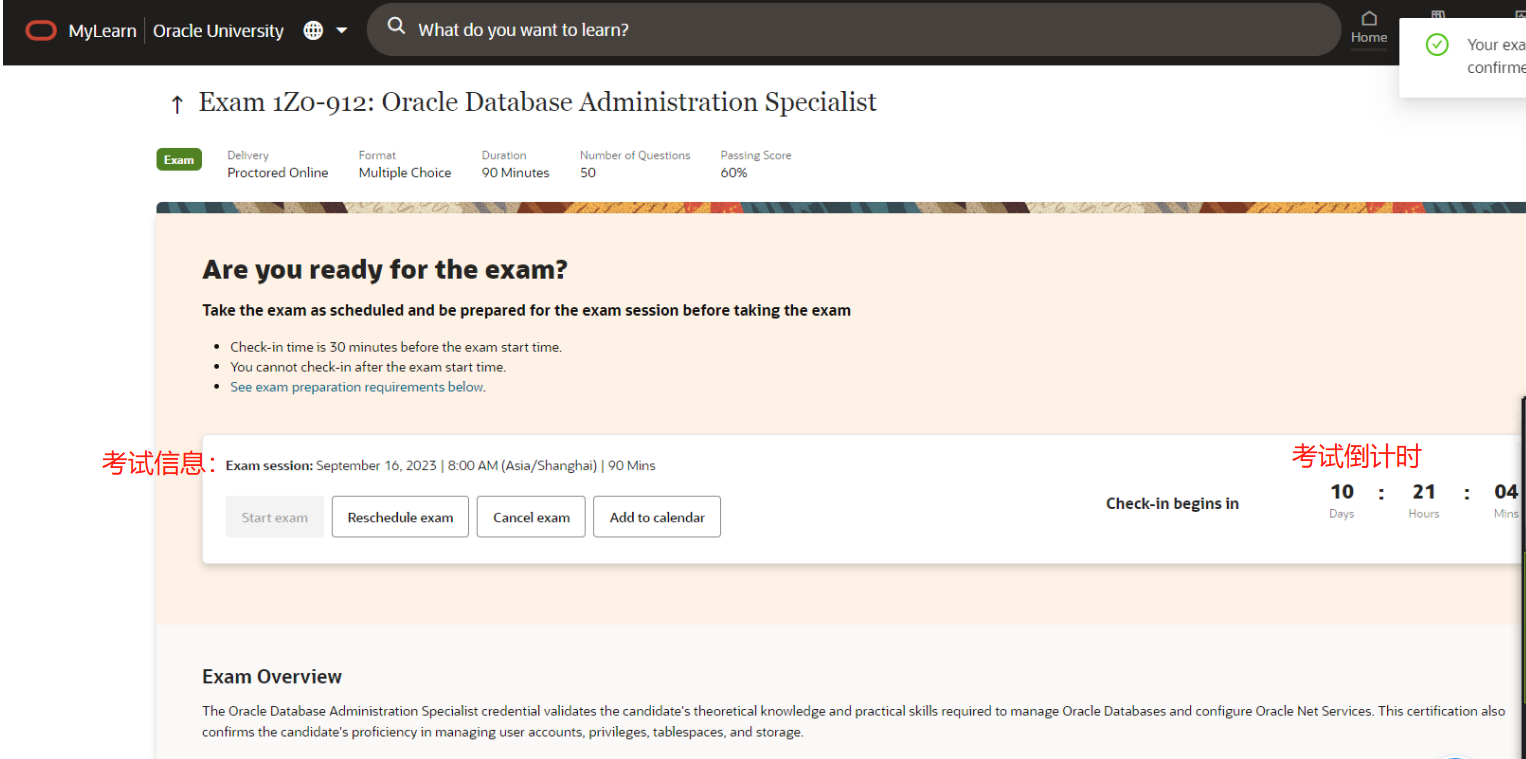Open 'See exam preparation requirements below' link
1526x759 pixels.
tap(357, 387)
